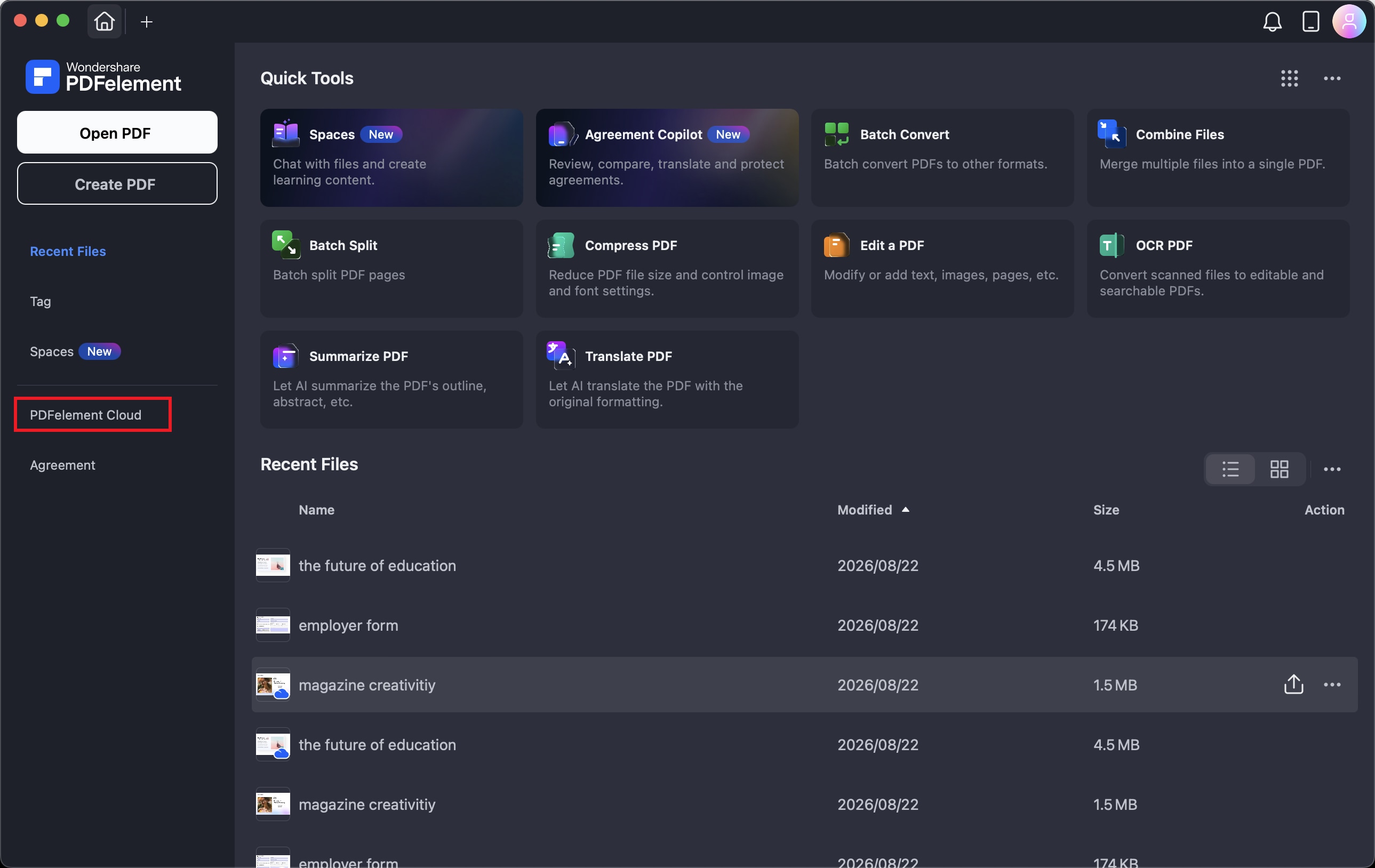The width and height of the screenshot is (1375, 868).
Task: Click the Quick Tools heading
Action: (x=307, y=78)
